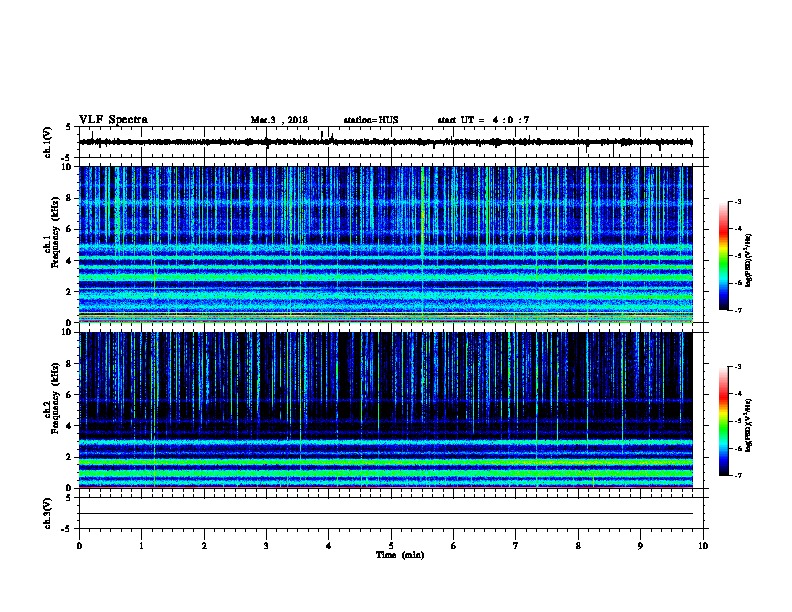Click the "-5" tick on ch.3(V) axis

pyautogui.click(x=67, y=529)
